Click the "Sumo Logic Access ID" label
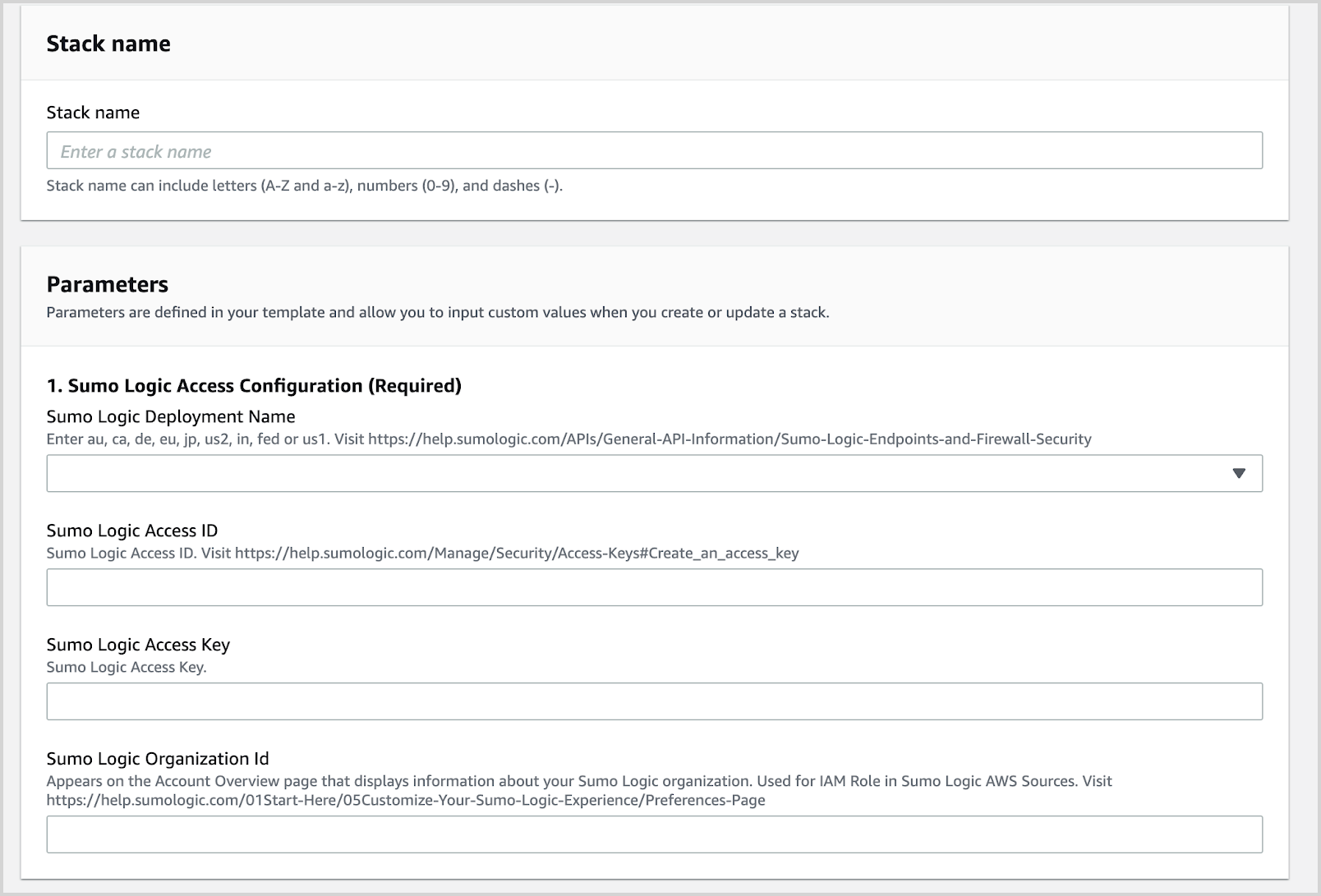1321x896 pixels. [132, 531]
